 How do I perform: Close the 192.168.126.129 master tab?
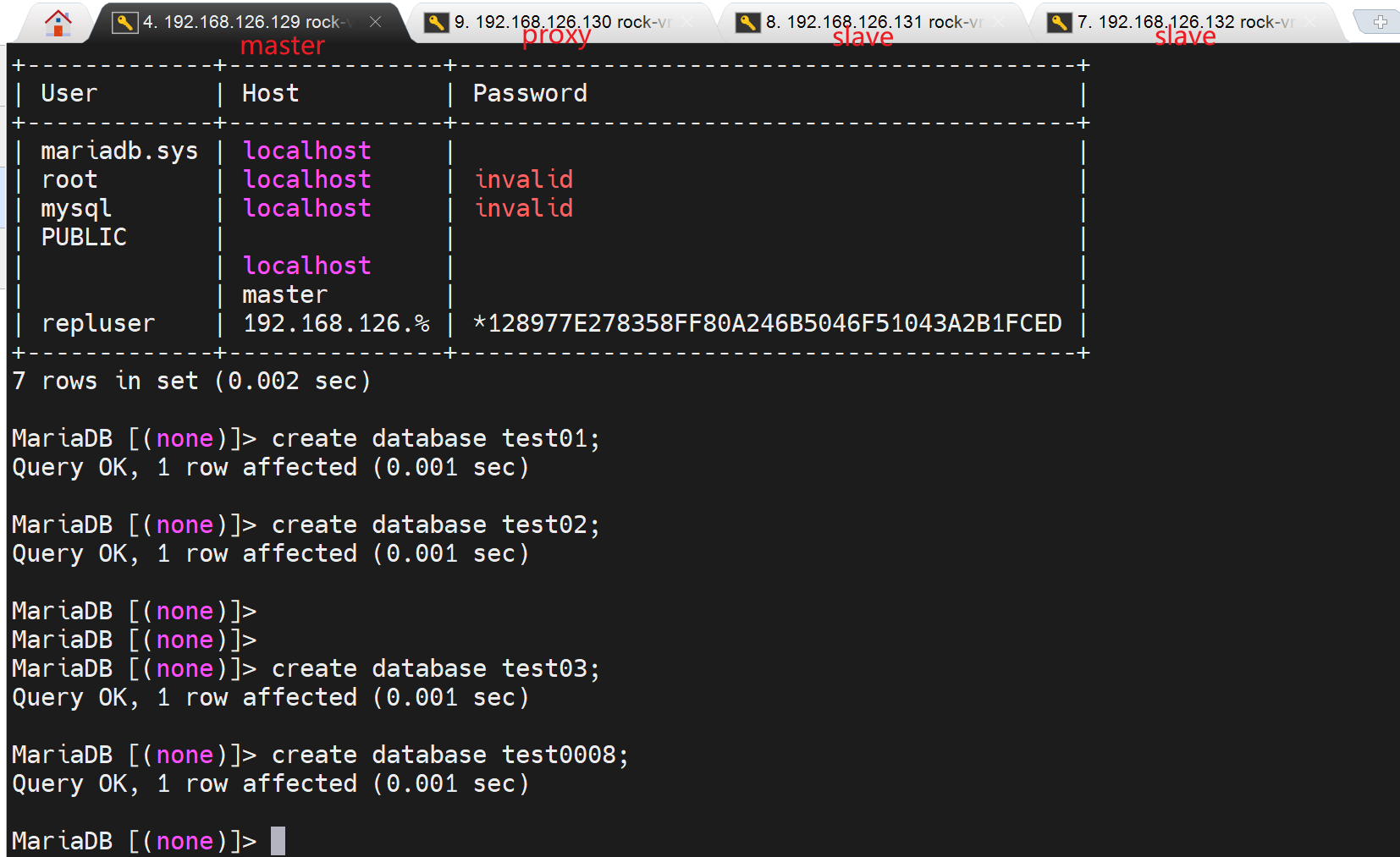click(375, 22)
